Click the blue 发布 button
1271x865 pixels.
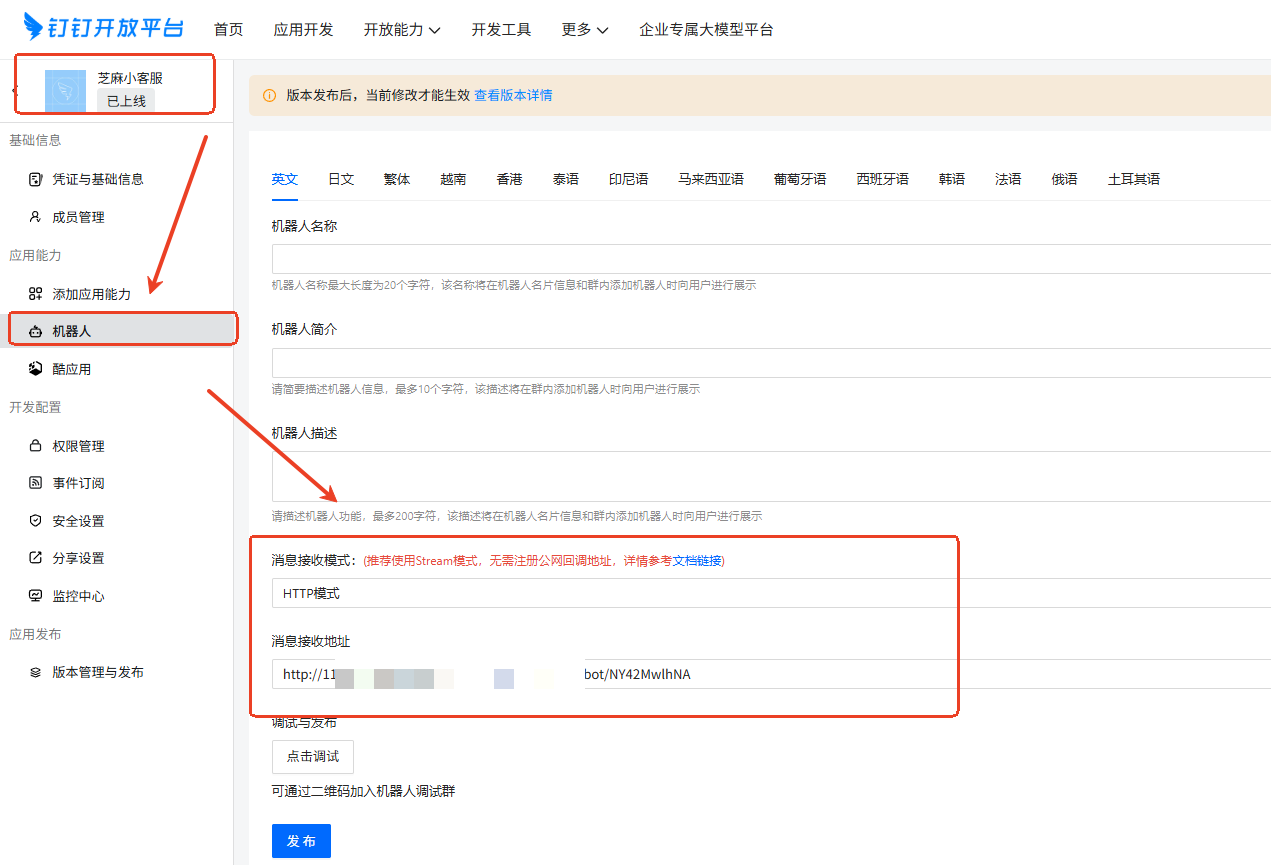pyautogui.click(x=301, y=841)
